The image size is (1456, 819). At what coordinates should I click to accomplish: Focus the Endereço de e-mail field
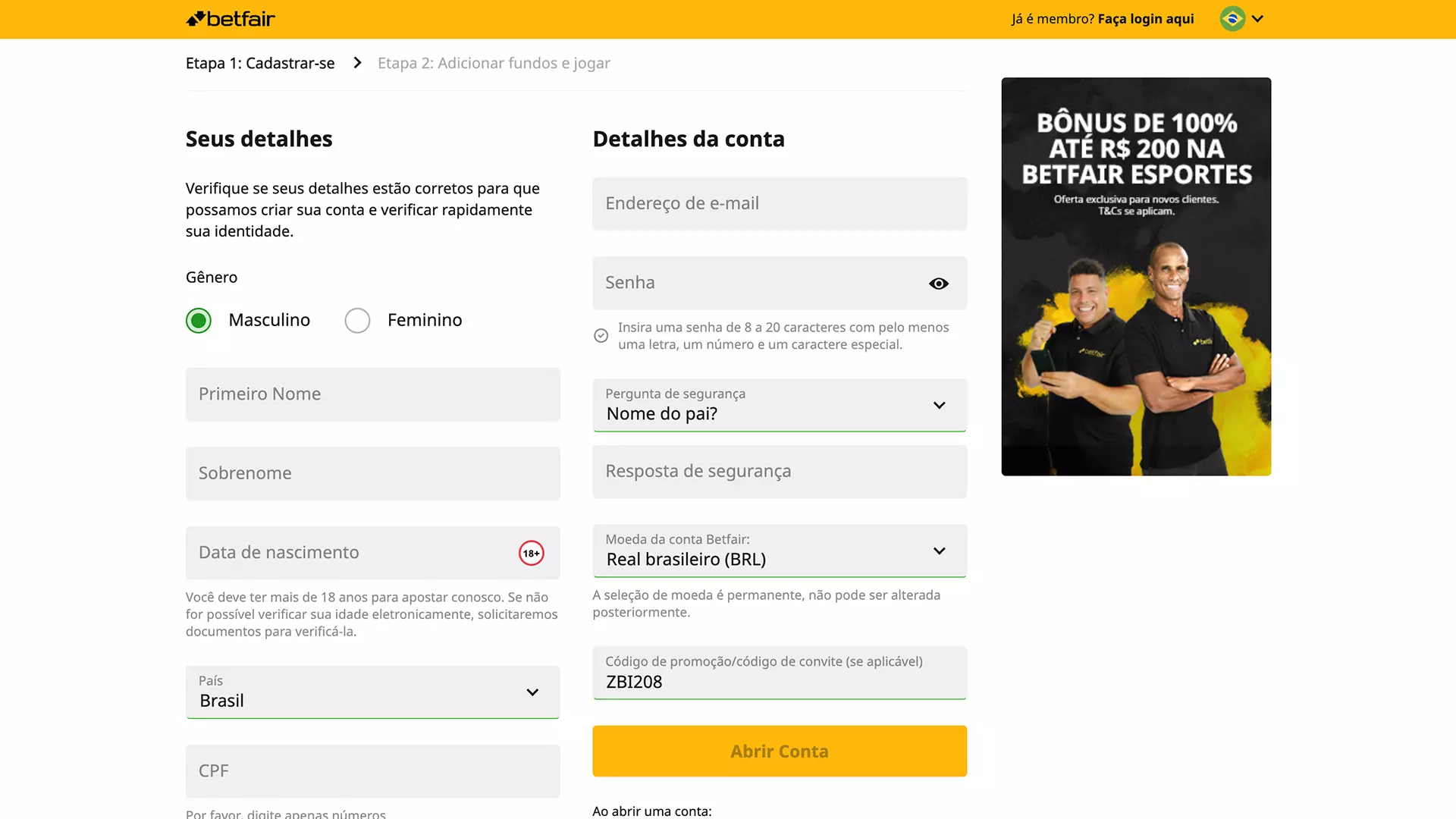tap(780, 204)
